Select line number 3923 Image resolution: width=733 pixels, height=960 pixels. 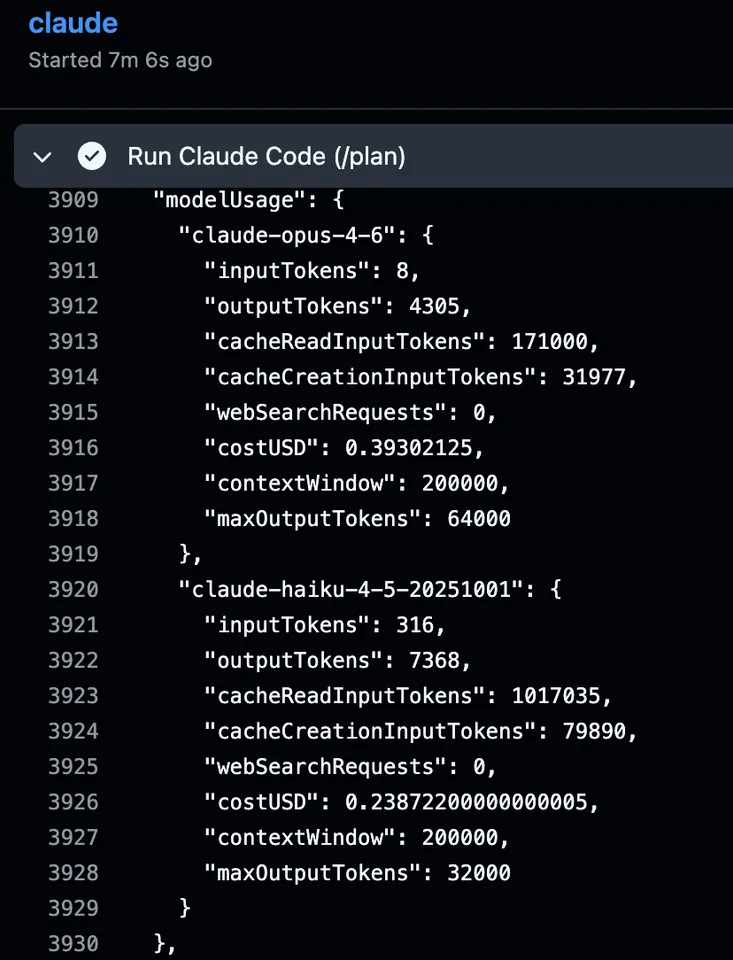tap(73, 695)
